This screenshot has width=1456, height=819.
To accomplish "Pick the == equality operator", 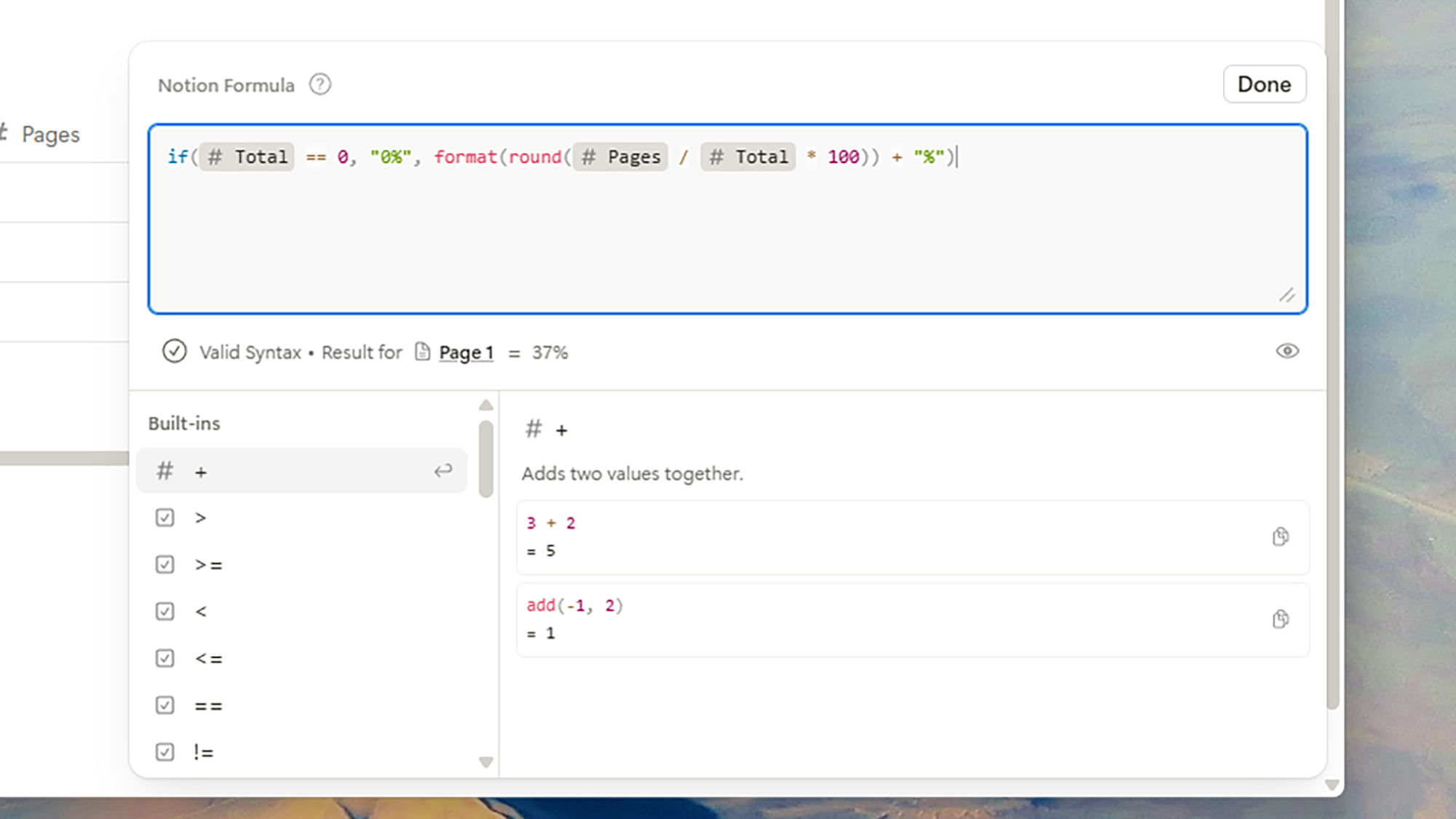I will click(208, 705).
